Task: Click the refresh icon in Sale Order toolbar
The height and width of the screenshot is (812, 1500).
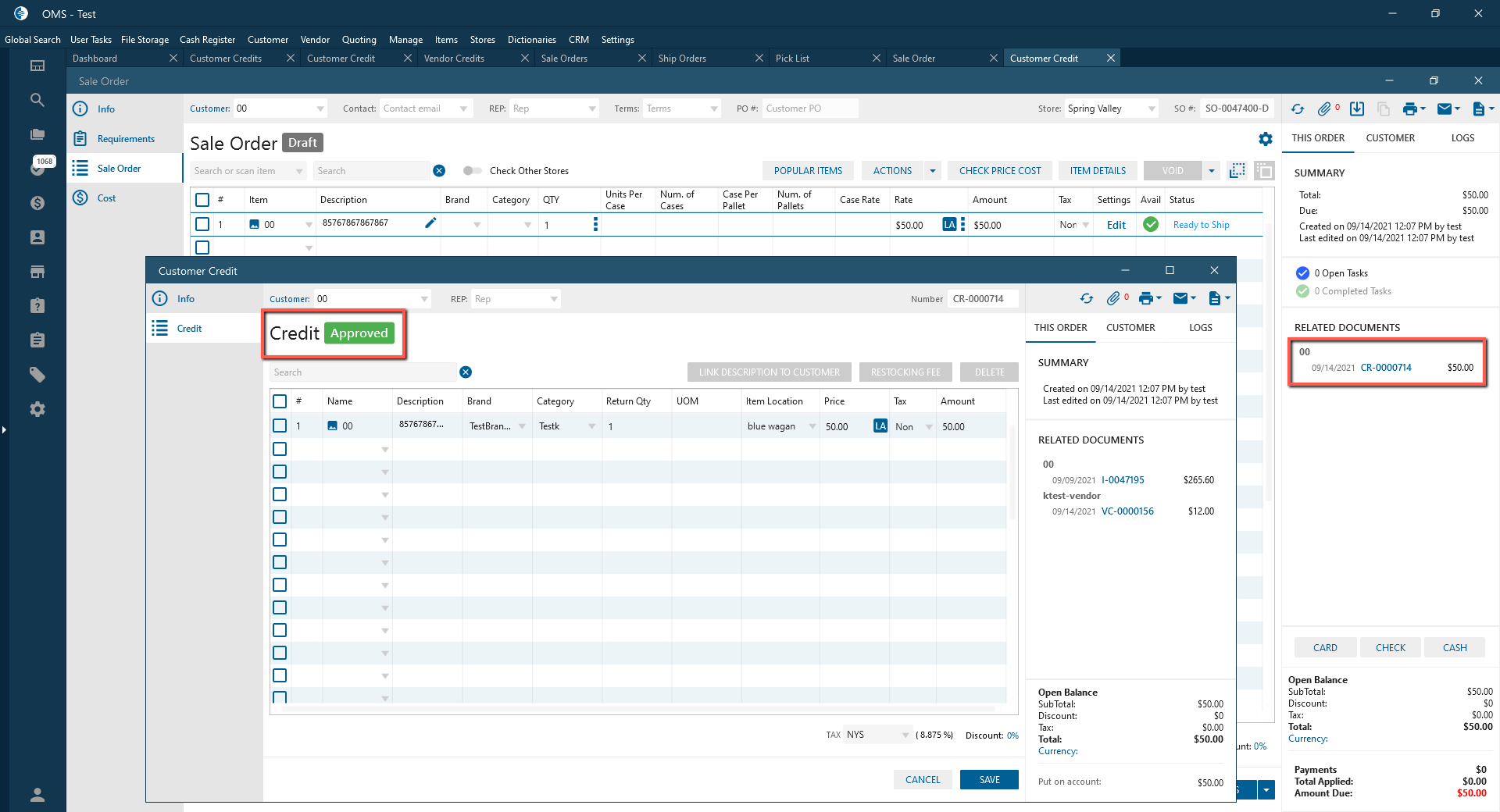Action: [x=1298, y=109]
